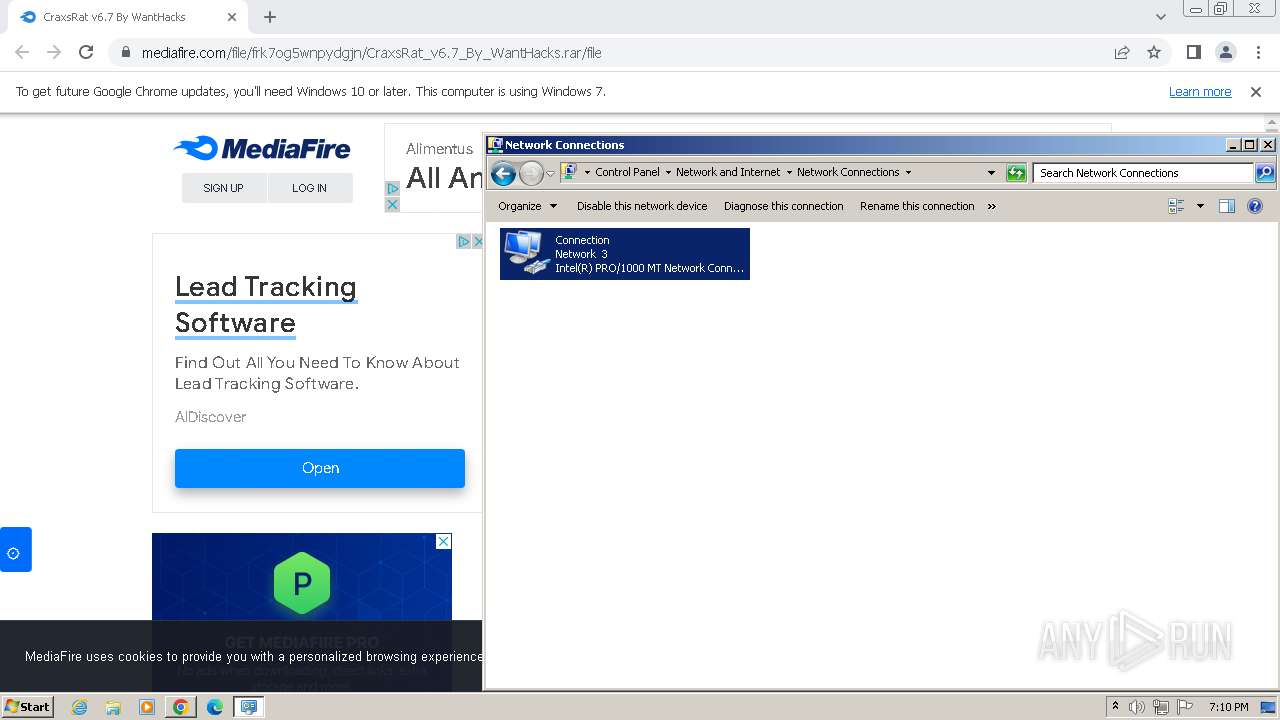Dismiss the Chrome update notice

coord(1256,91)
